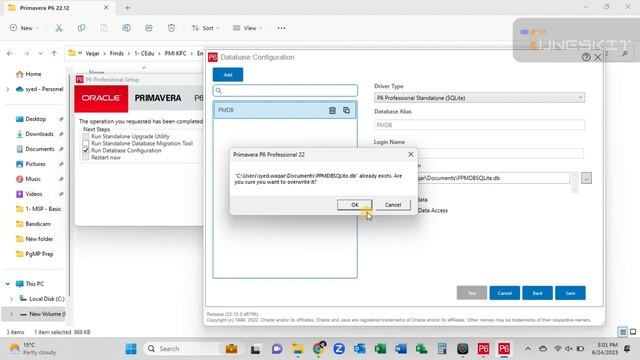The height and width of the screenshot is (360, 640).
Task: Add a new File Explorer tab
Action: (127, 8)
